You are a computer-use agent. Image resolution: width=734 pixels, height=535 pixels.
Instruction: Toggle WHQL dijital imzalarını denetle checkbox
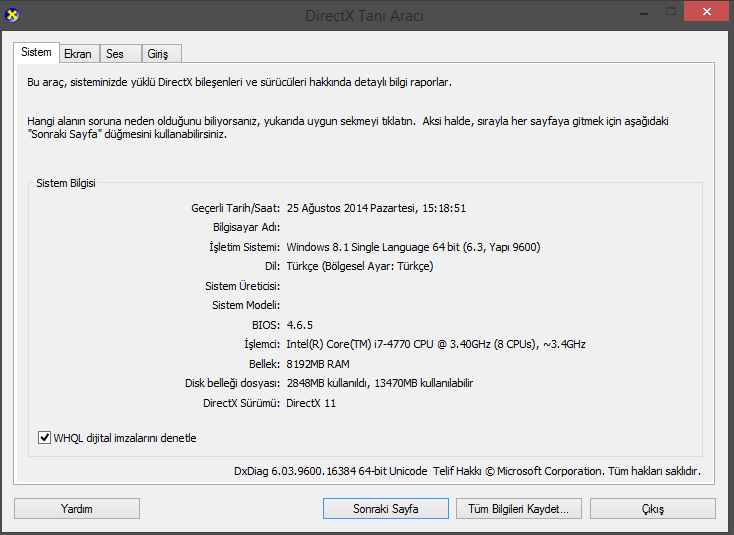(x=44, y=438)
